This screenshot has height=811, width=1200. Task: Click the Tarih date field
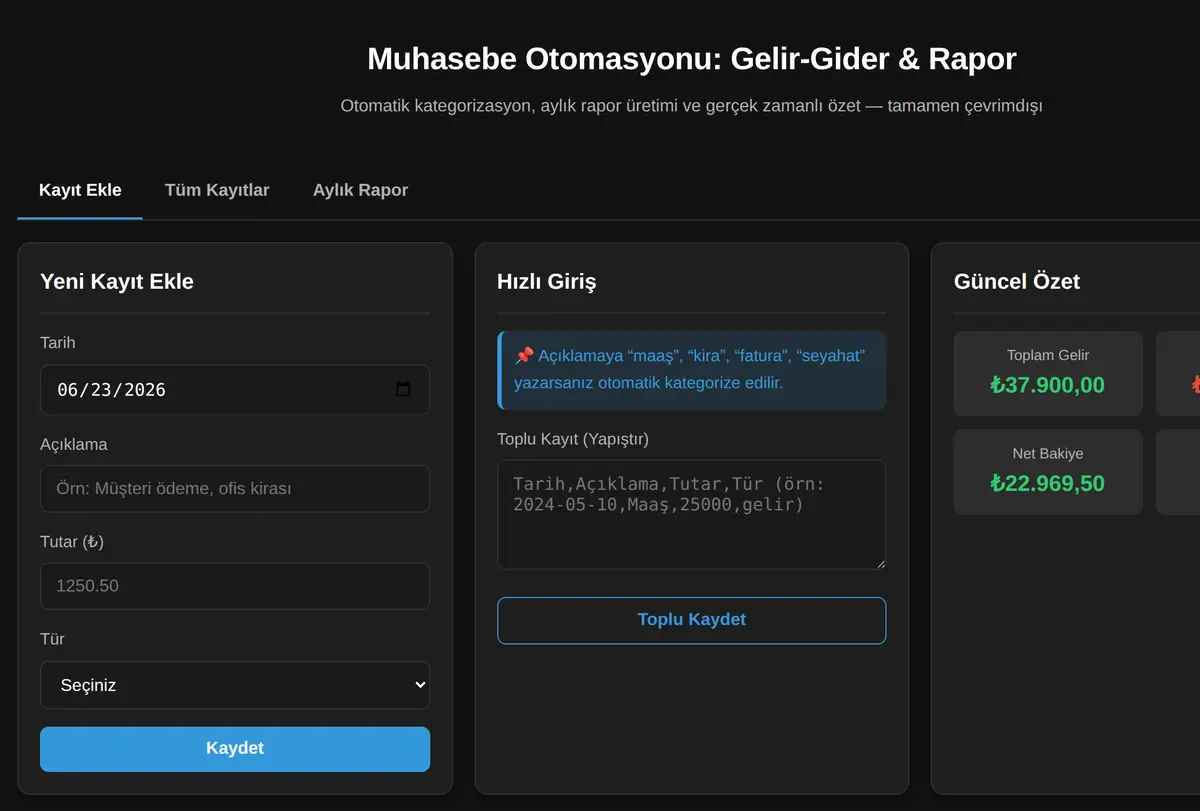[235, 389]
